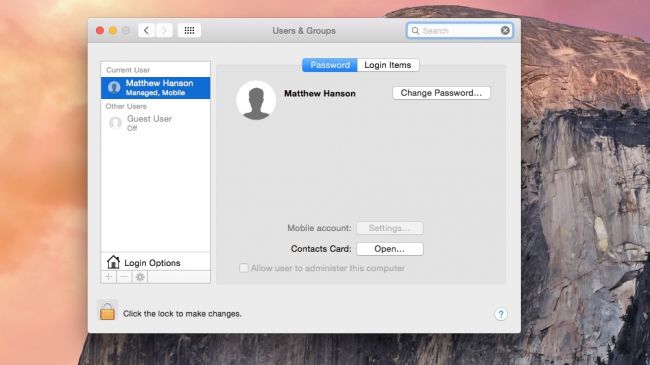Click the 'Click the lock to make changes' text
The image size is (650, 365).
click(182, 314)
